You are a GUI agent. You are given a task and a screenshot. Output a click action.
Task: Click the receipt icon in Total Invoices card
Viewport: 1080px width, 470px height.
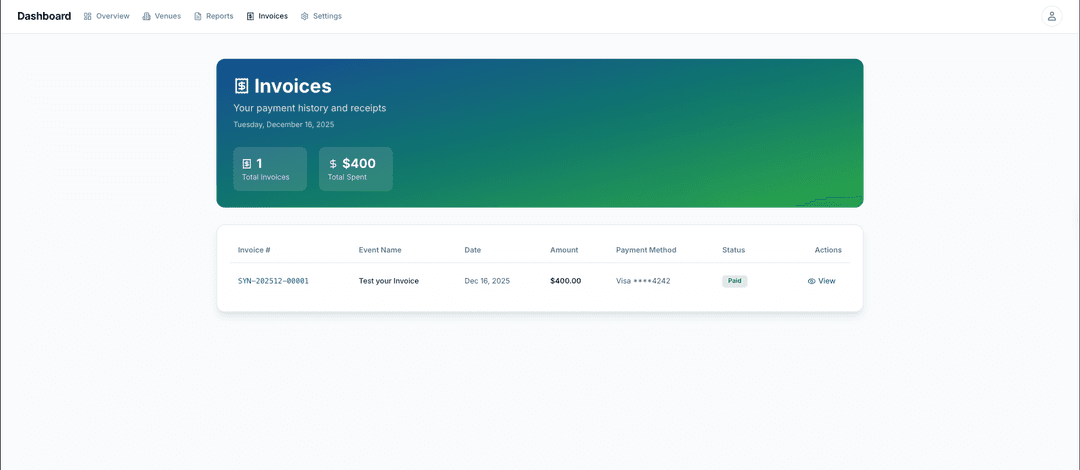pyautogui.click(x=247, y=164)
